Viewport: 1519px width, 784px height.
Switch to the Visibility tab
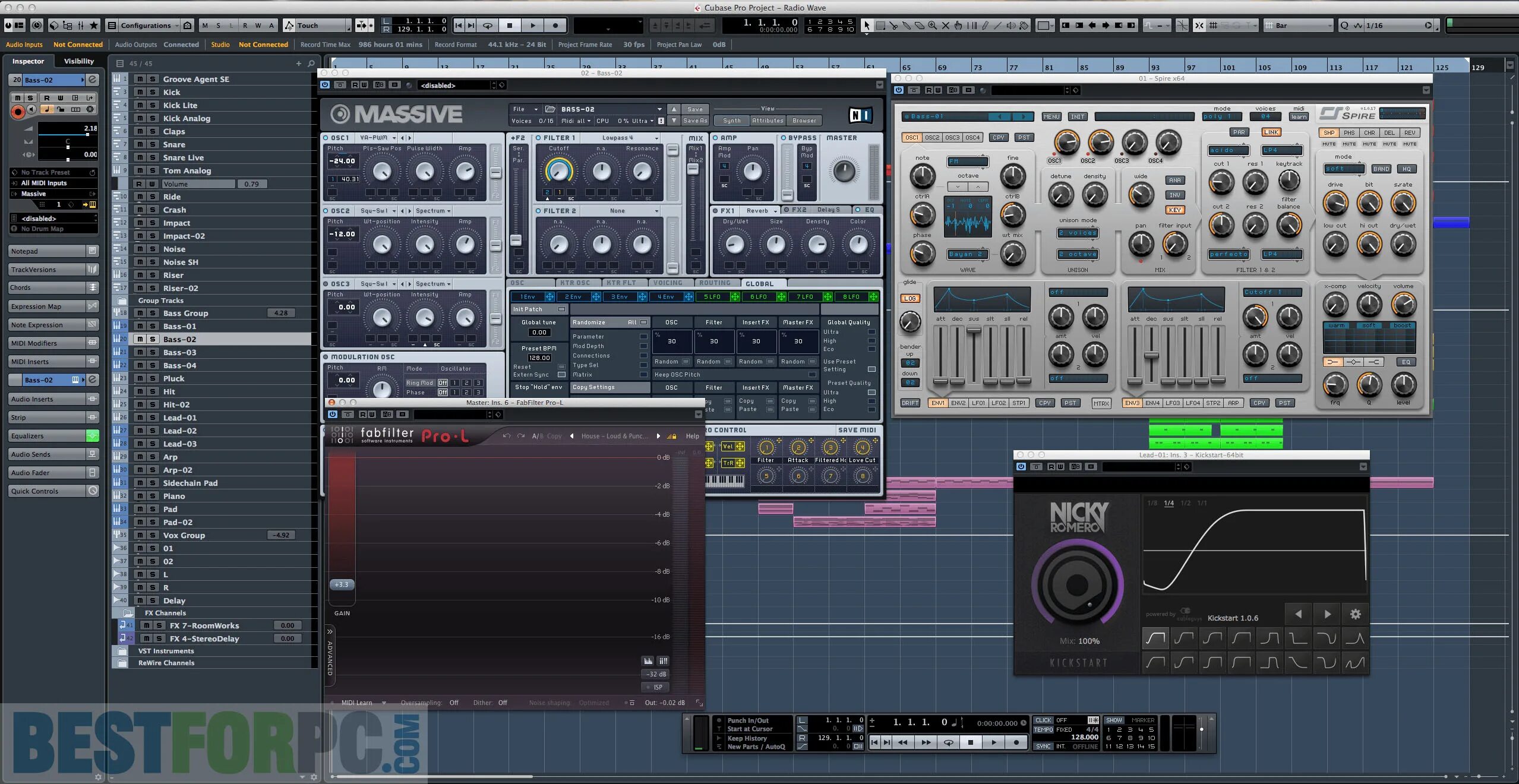tap(78, 61)
